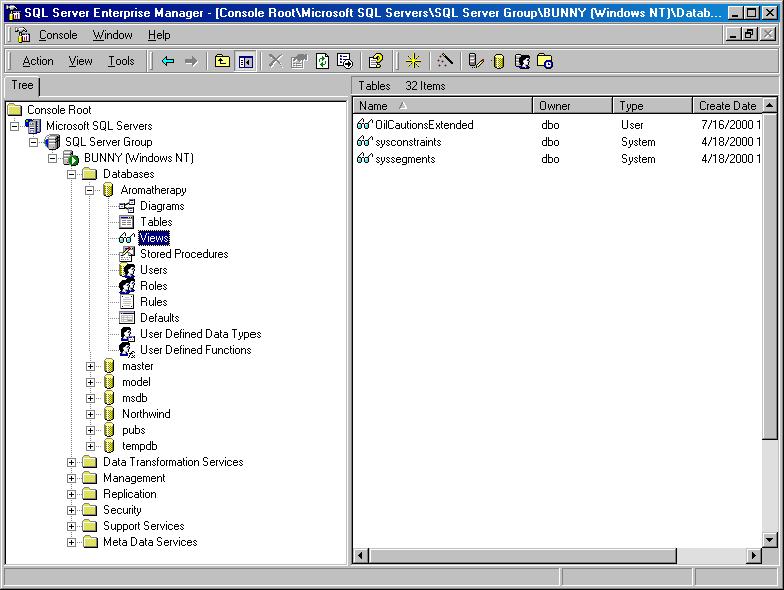The width and height of the screenshot is (784, 590).
Task: Select the Views glasses icon in tree
Action: [127, 238]
